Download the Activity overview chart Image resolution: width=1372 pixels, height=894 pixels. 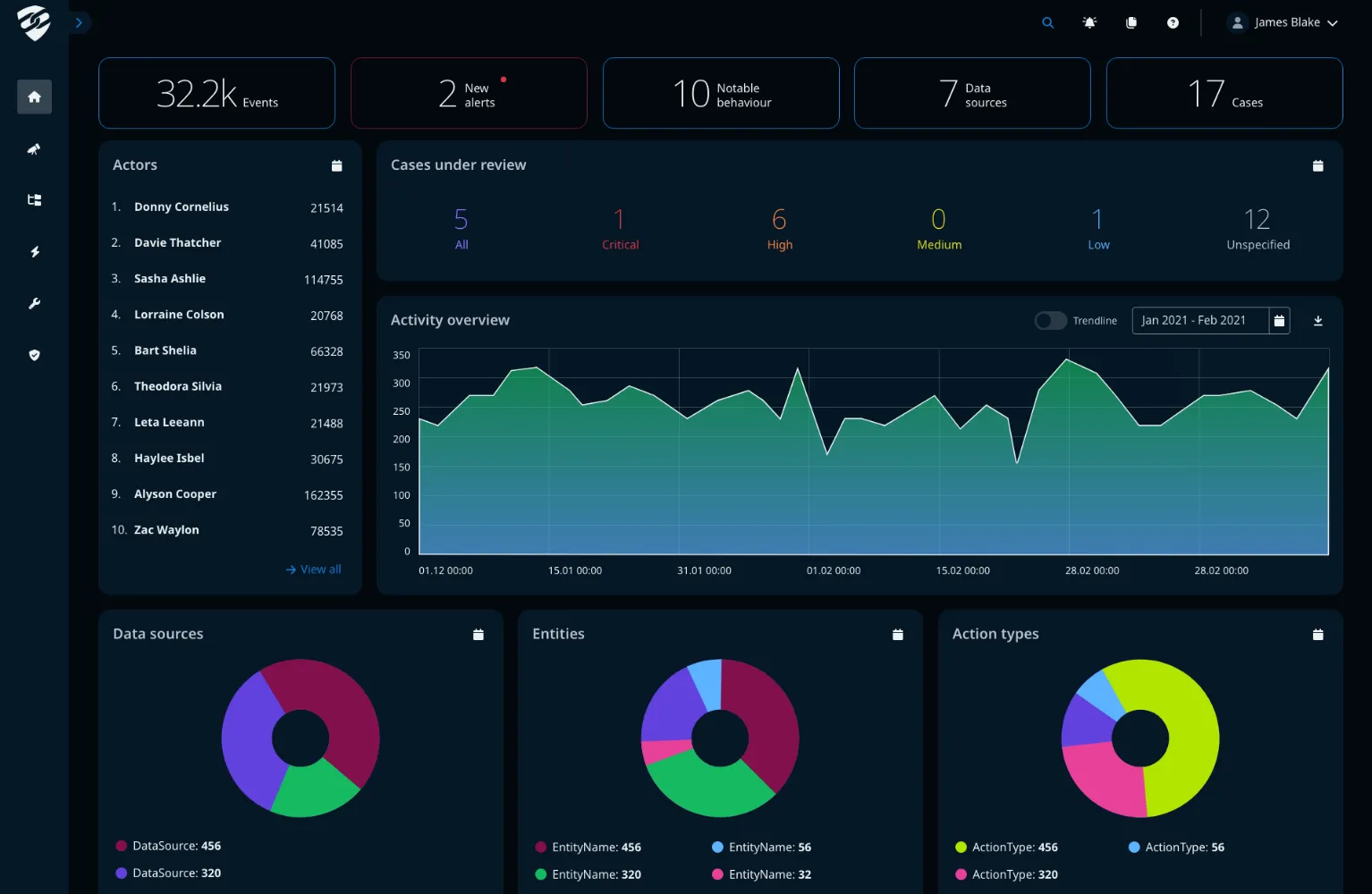1317,320
